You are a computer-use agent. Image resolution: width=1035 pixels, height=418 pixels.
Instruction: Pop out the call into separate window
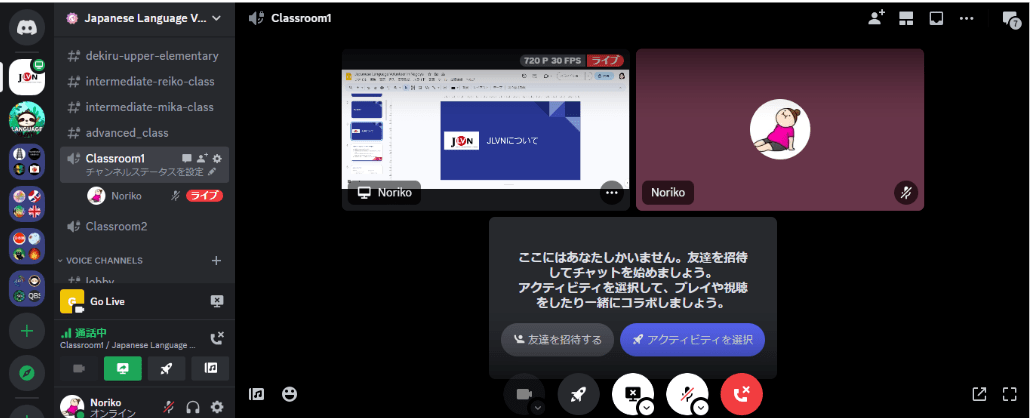pos(979,394)
